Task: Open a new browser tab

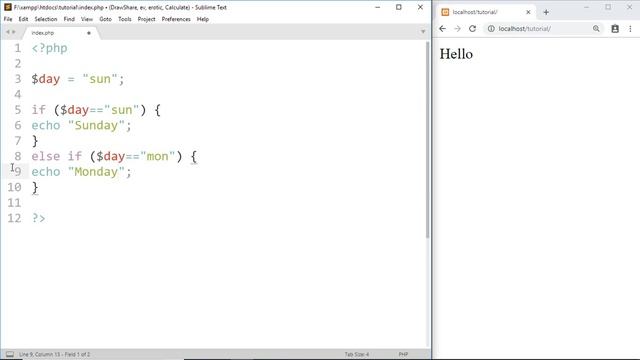Action: point(546,12)
